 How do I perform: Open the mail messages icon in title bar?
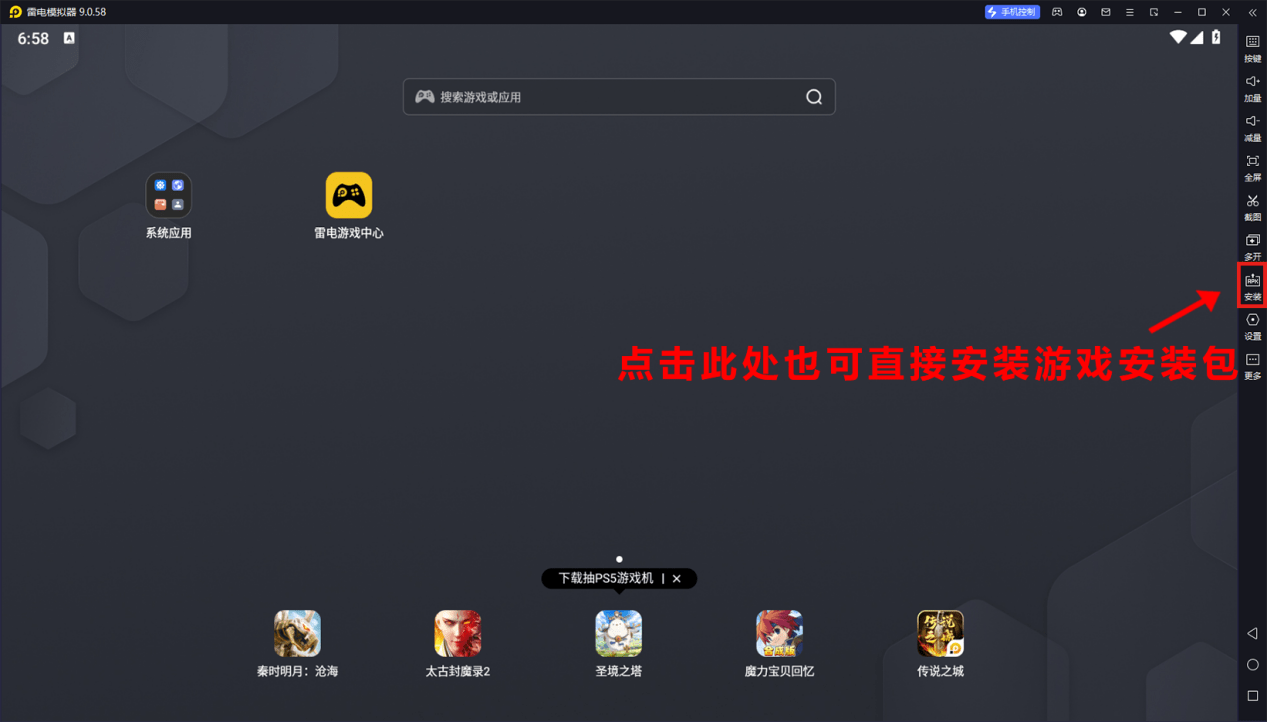[1106, 12]
